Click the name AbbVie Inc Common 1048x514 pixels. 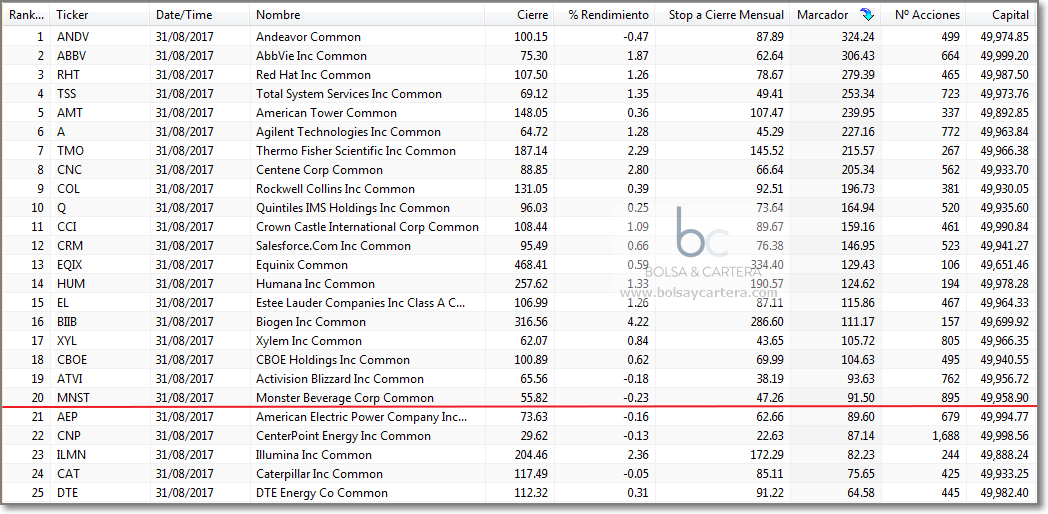tap(311, 55)
